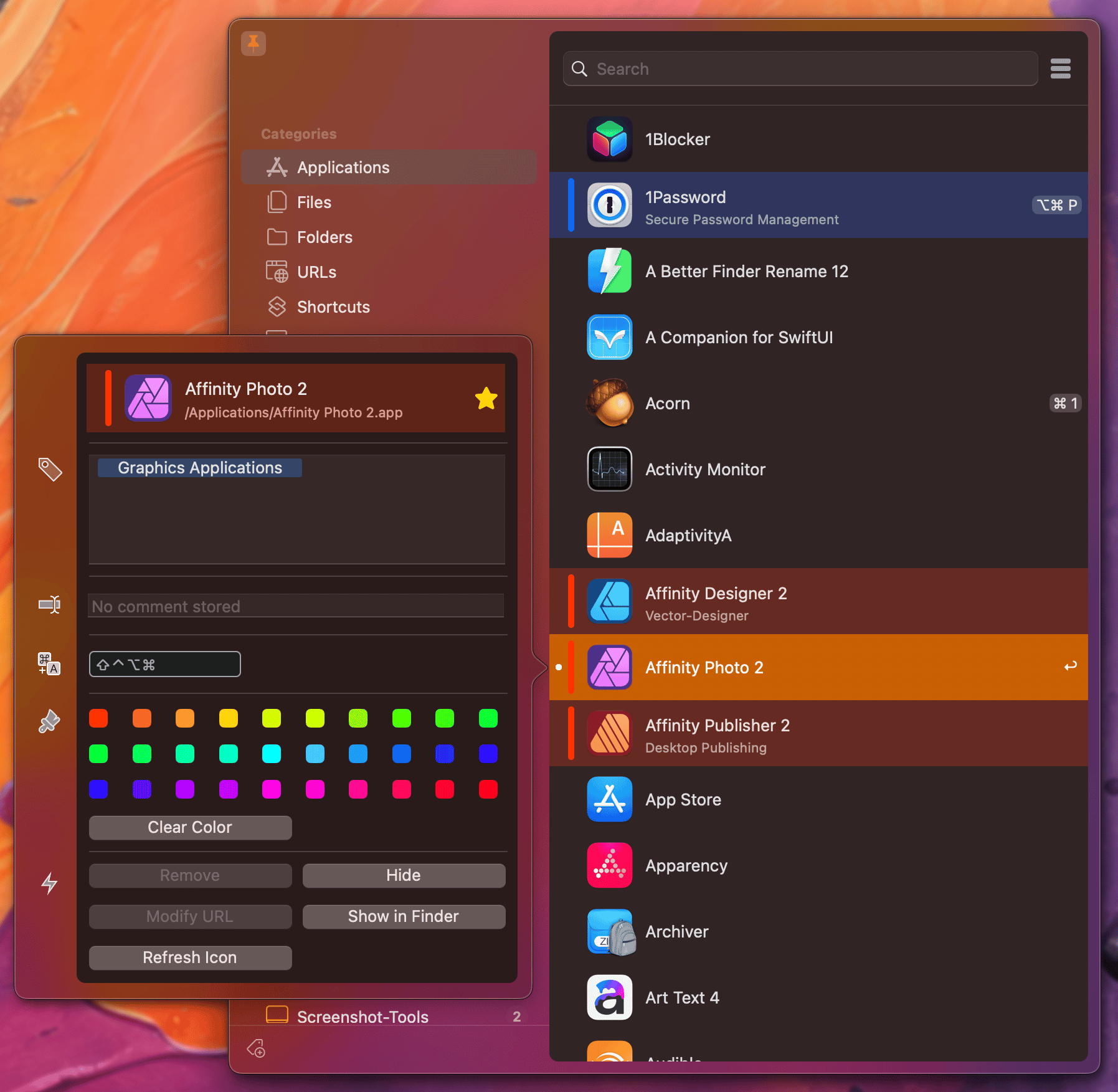1118x1092 pixels.
Task: Click the Desktop Publishing subtitle
Action: (x=706, y=748)
